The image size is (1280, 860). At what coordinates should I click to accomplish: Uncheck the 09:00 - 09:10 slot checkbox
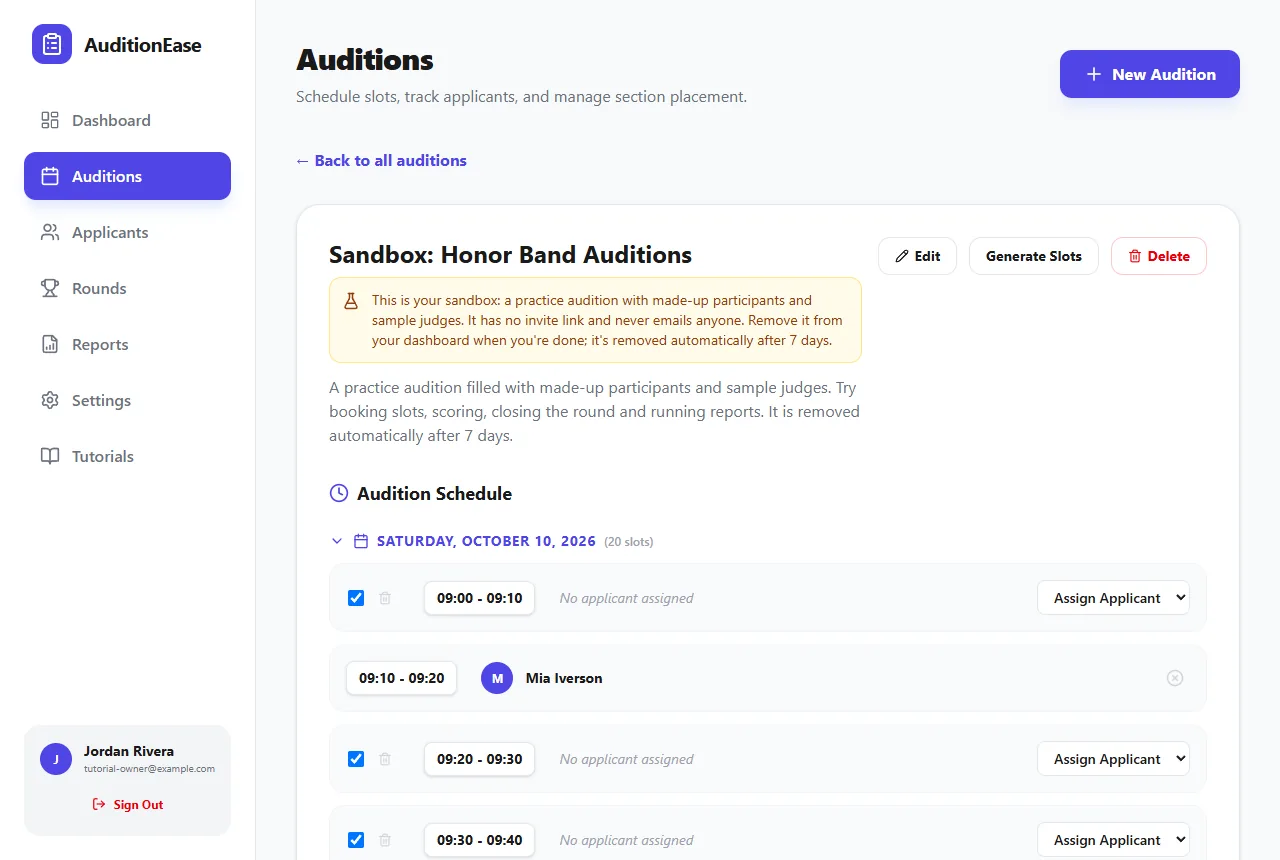(356, 598)
